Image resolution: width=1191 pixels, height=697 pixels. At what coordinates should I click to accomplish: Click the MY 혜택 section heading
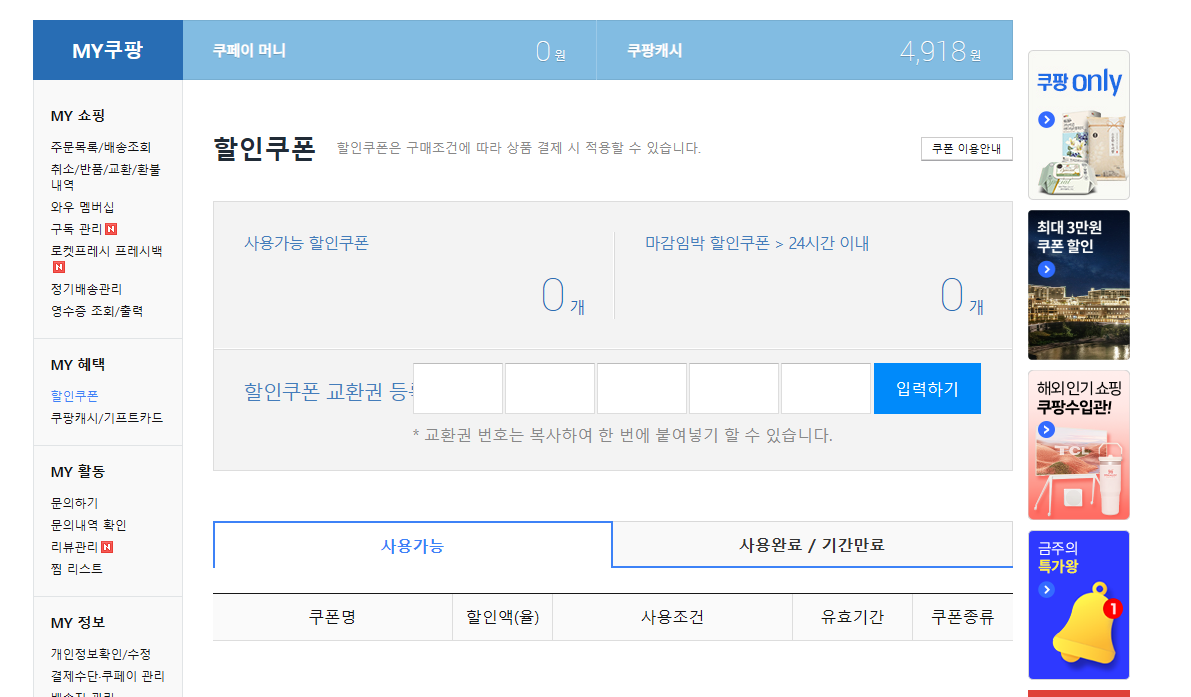click(77, 365)
